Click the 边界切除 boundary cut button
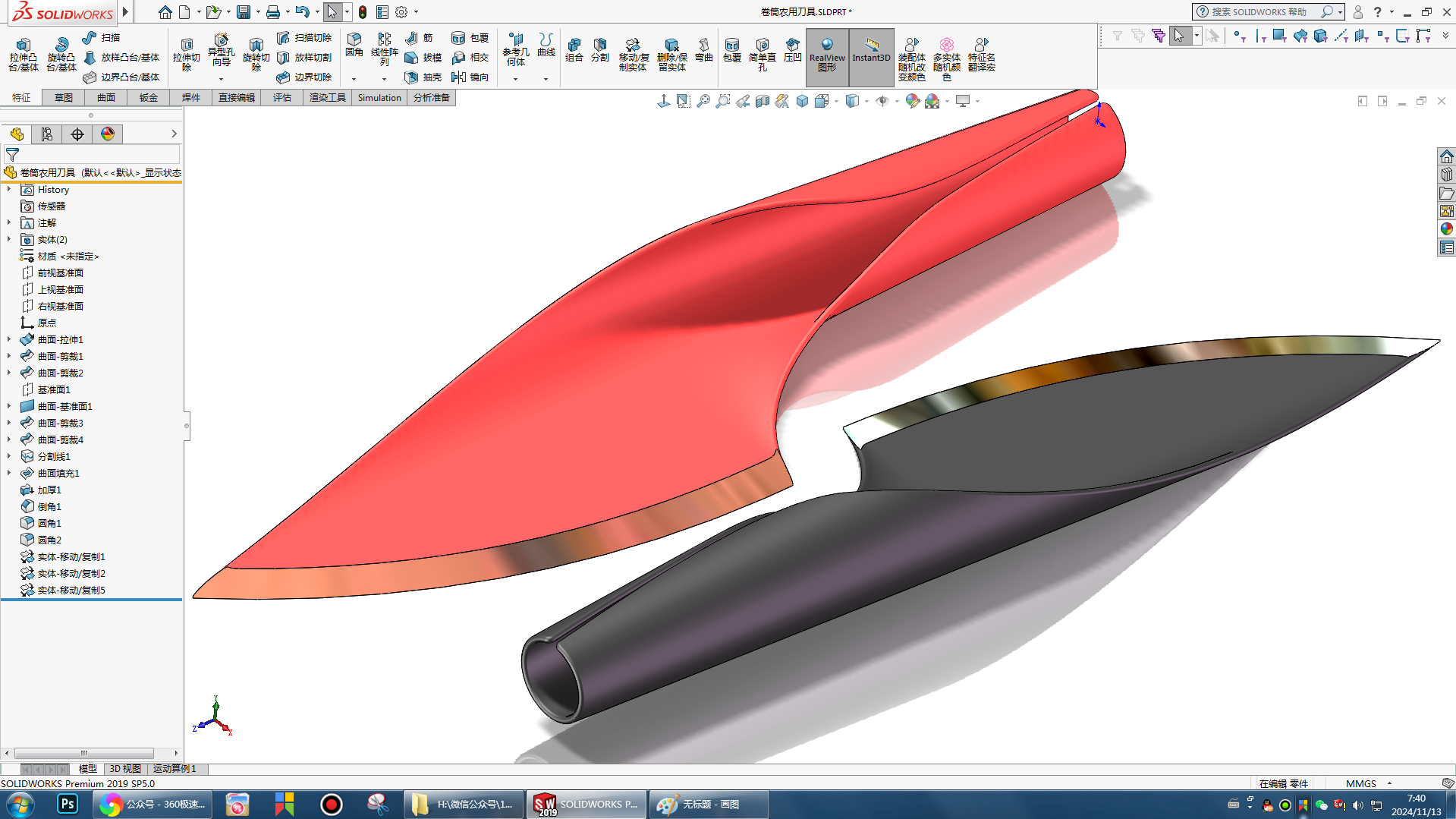 tap(303, 77)
